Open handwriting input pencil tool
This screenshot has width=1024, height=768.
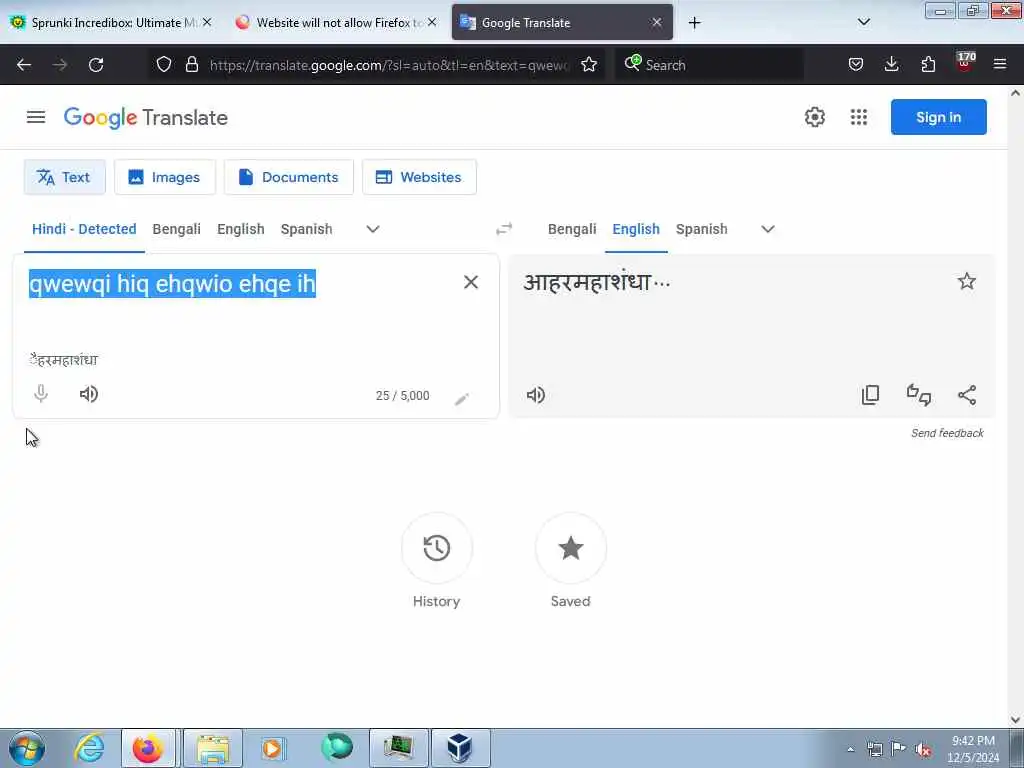(x=462, y=398)
